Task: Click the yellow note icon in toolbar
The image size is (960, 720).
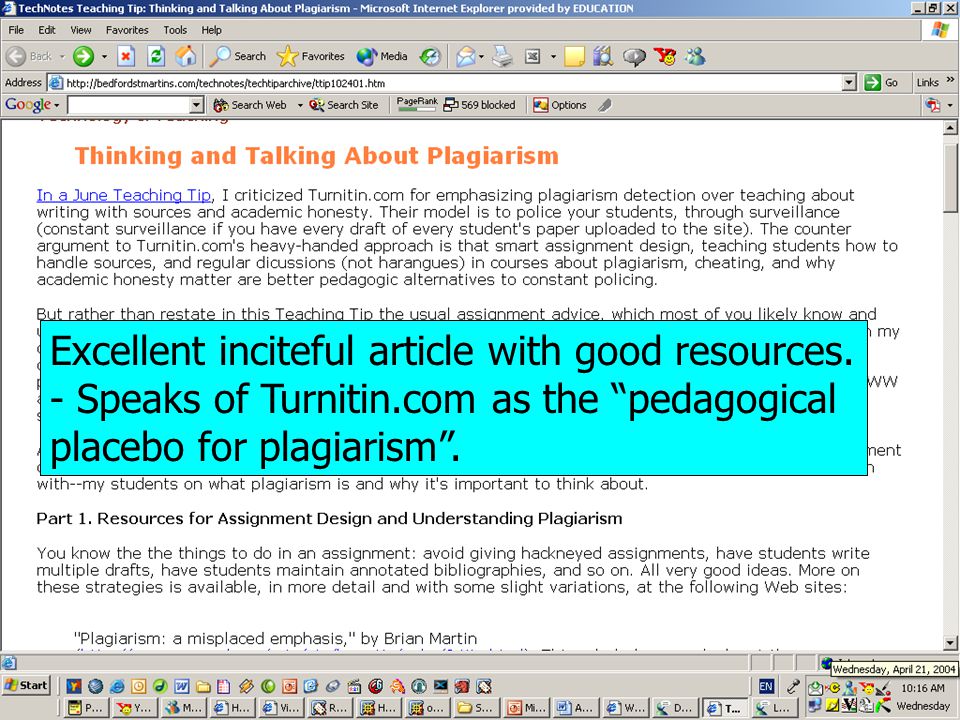Action: point(574,56)
